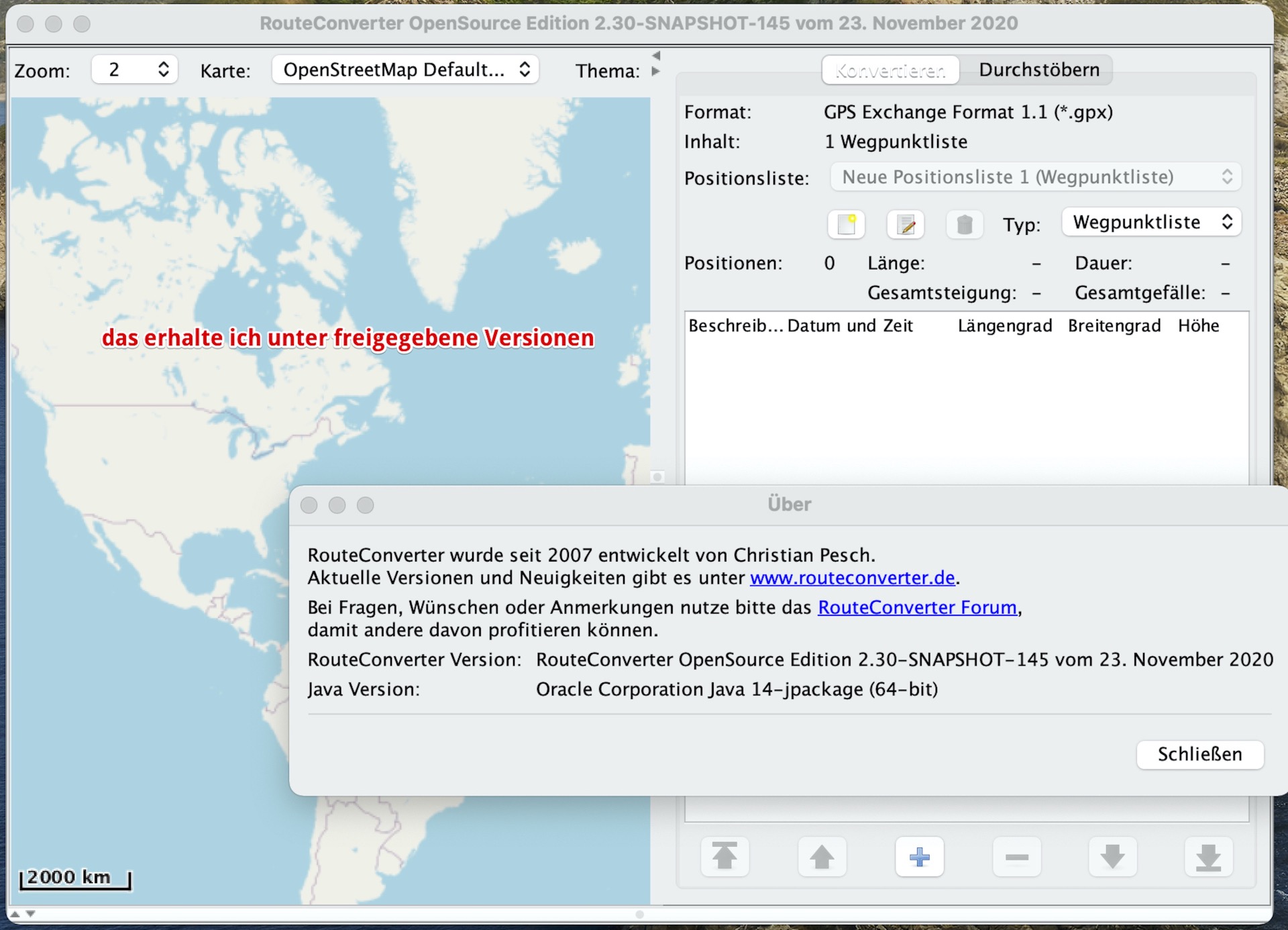Create a new position list icon
The height and width of the screenshot is (930, 1288).
(x=846, y=224)
